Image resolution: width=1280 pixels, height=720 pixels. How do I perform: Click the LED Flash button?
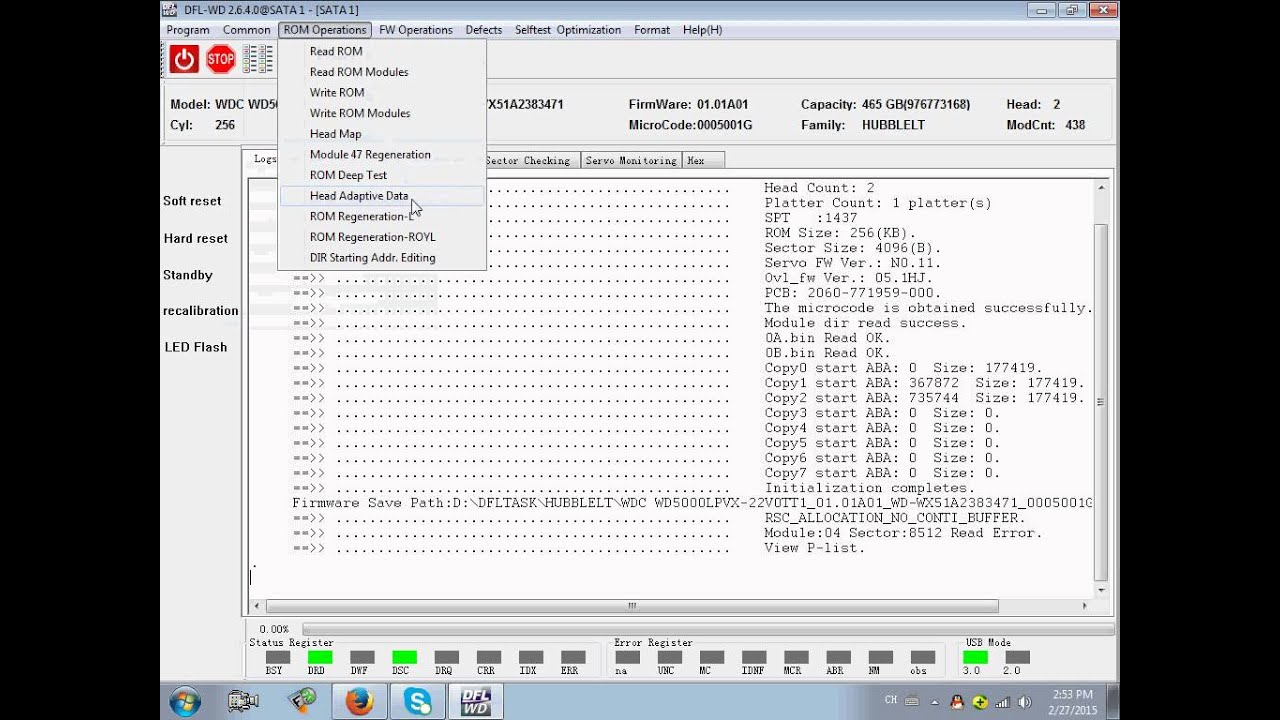(196, 347)
